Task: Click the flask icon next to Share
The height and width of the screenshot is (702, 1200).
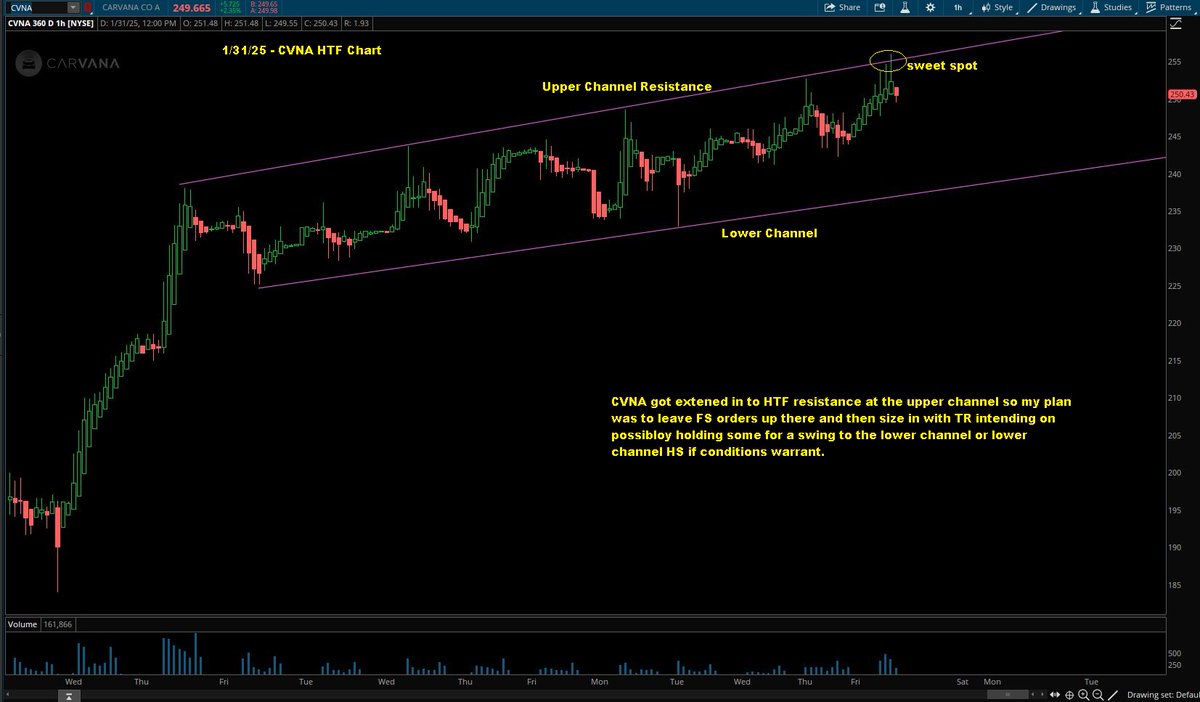Action: 904,7
